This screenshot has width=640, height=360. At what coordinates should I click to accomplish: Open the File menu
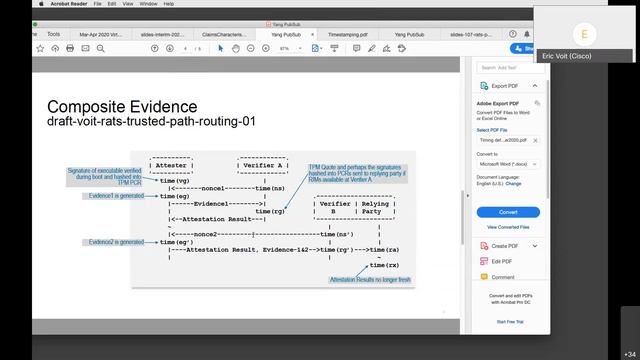97,4
